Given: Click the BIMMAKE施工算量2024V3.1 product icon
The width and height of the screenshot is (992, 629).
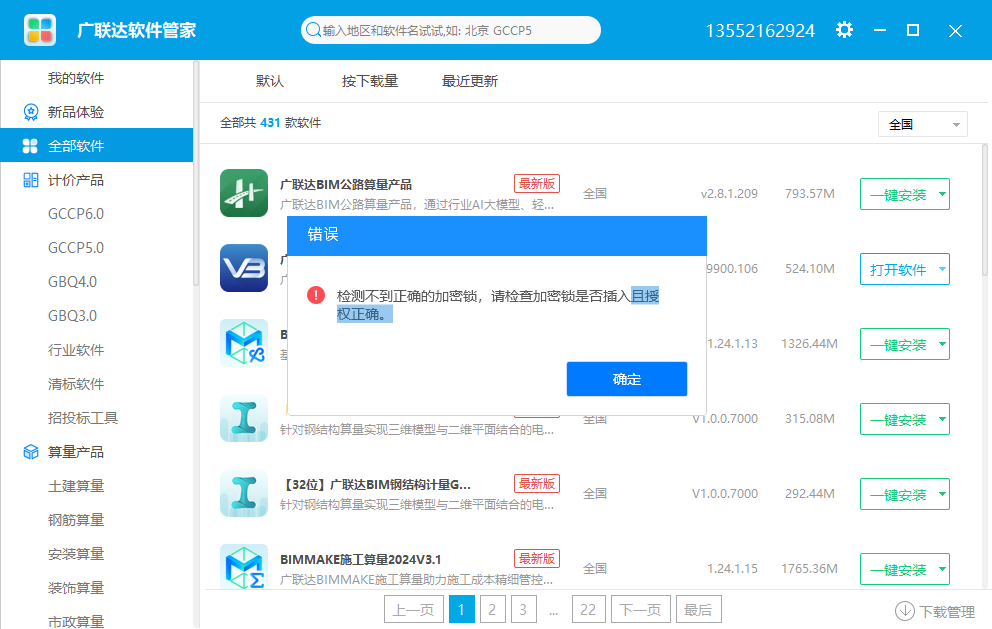Looking at the screenshot, I should coord(244,567).
